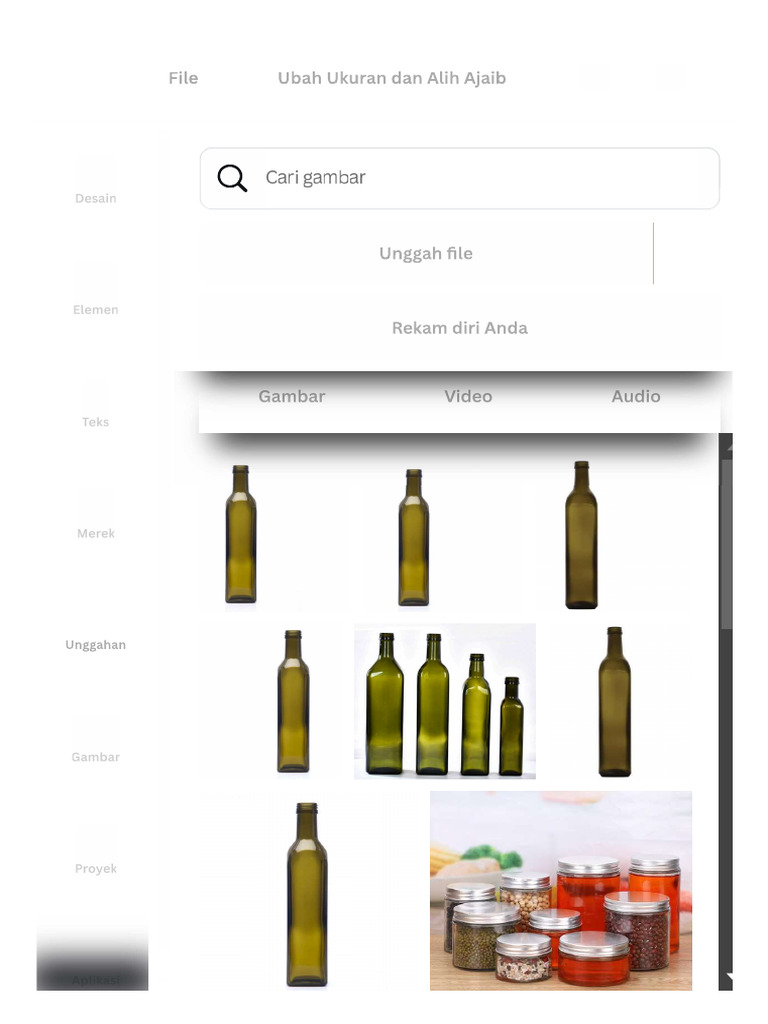
Task: Switch to the Gambar uploads tab
Action: click(292, 396)
